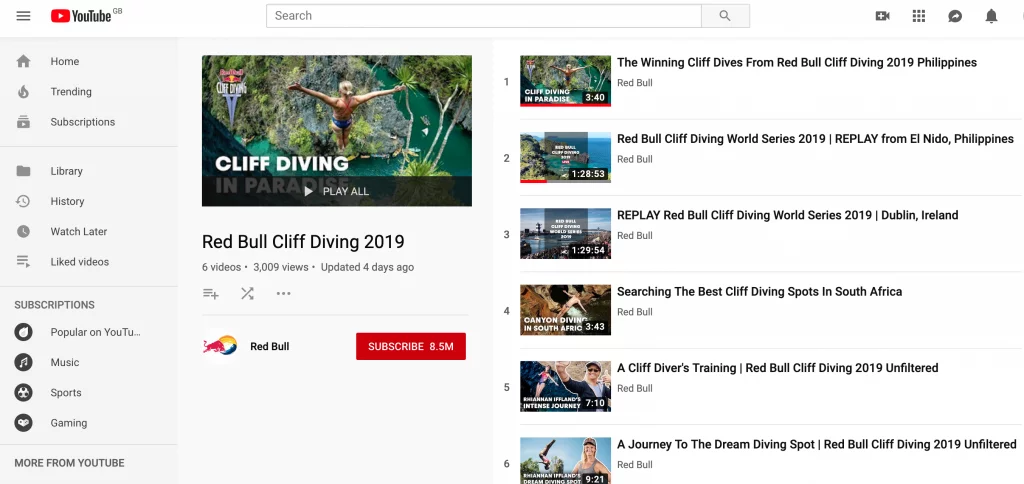Click the Canyon Diving South Africa thumbnail
This screenshot has width=1024, height=484.
(566, 310)
